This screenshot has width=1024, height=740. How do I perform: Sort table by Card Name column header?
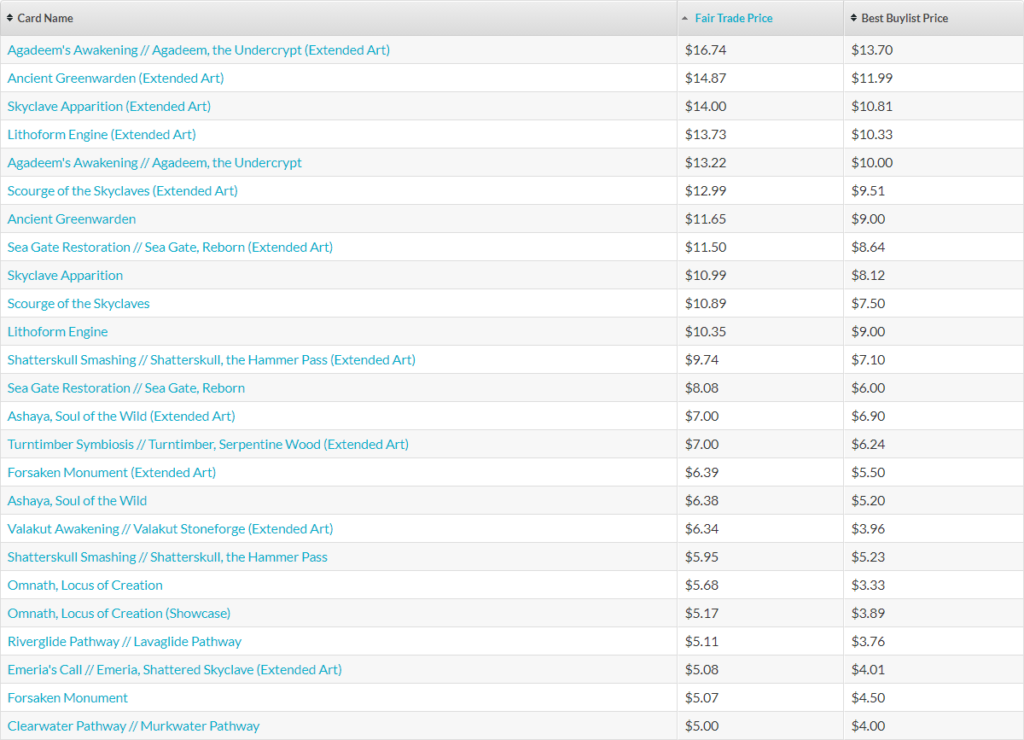(x=338, y=18)
